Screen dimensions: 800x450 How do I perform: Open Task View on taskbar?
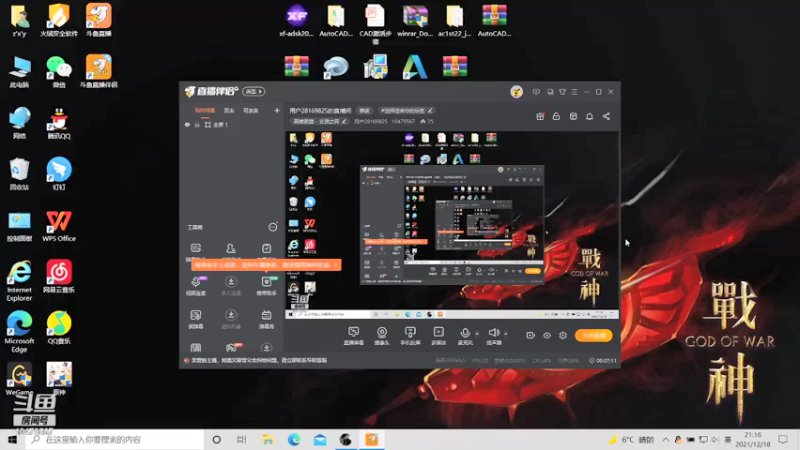242,439
